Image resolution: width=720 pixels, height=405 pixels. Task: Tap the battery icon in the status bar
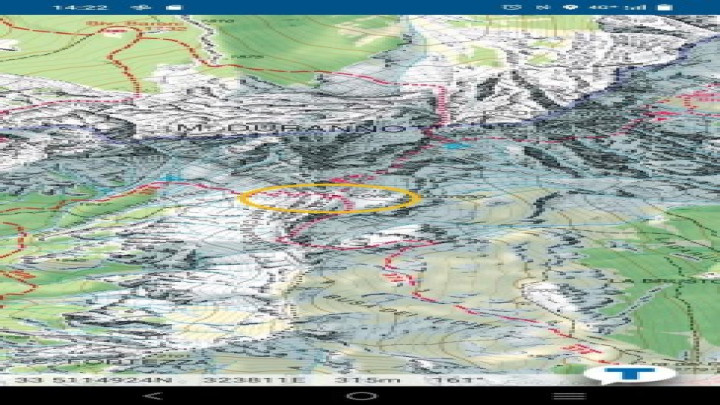[664, 7]
